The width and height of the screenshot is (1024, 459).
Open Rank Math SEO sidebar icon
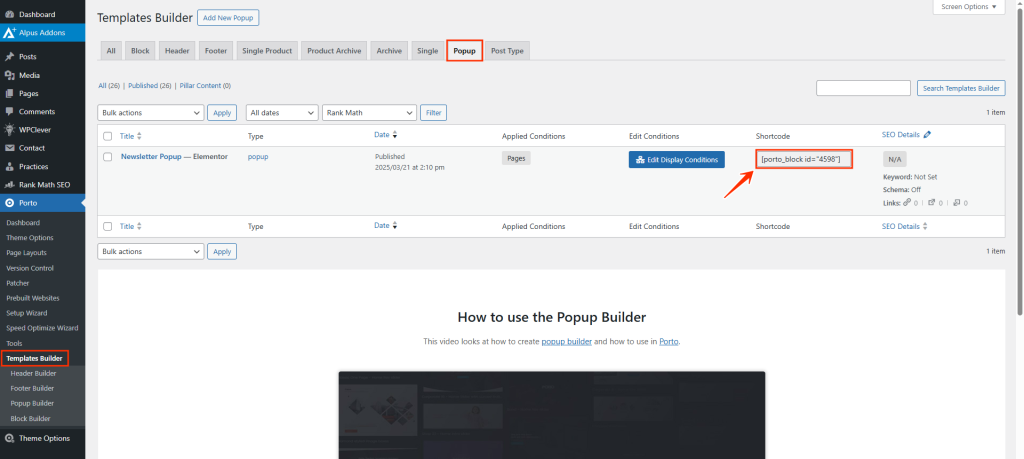coord(9,185)
